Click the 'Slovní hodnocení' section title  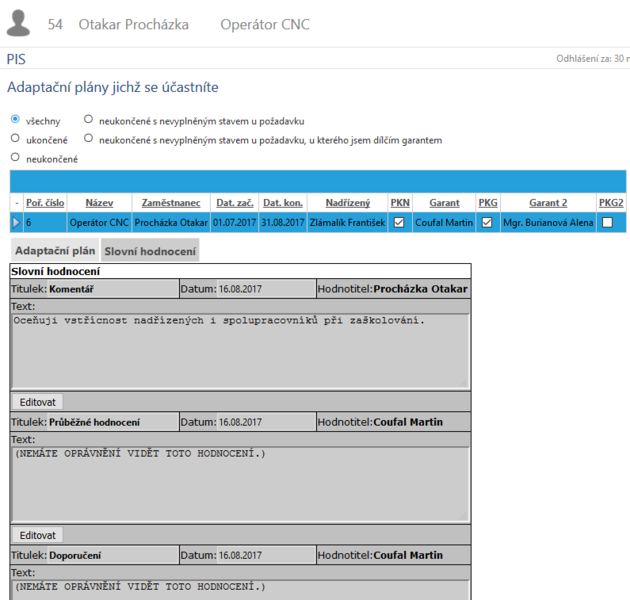[x=55, y=271]
